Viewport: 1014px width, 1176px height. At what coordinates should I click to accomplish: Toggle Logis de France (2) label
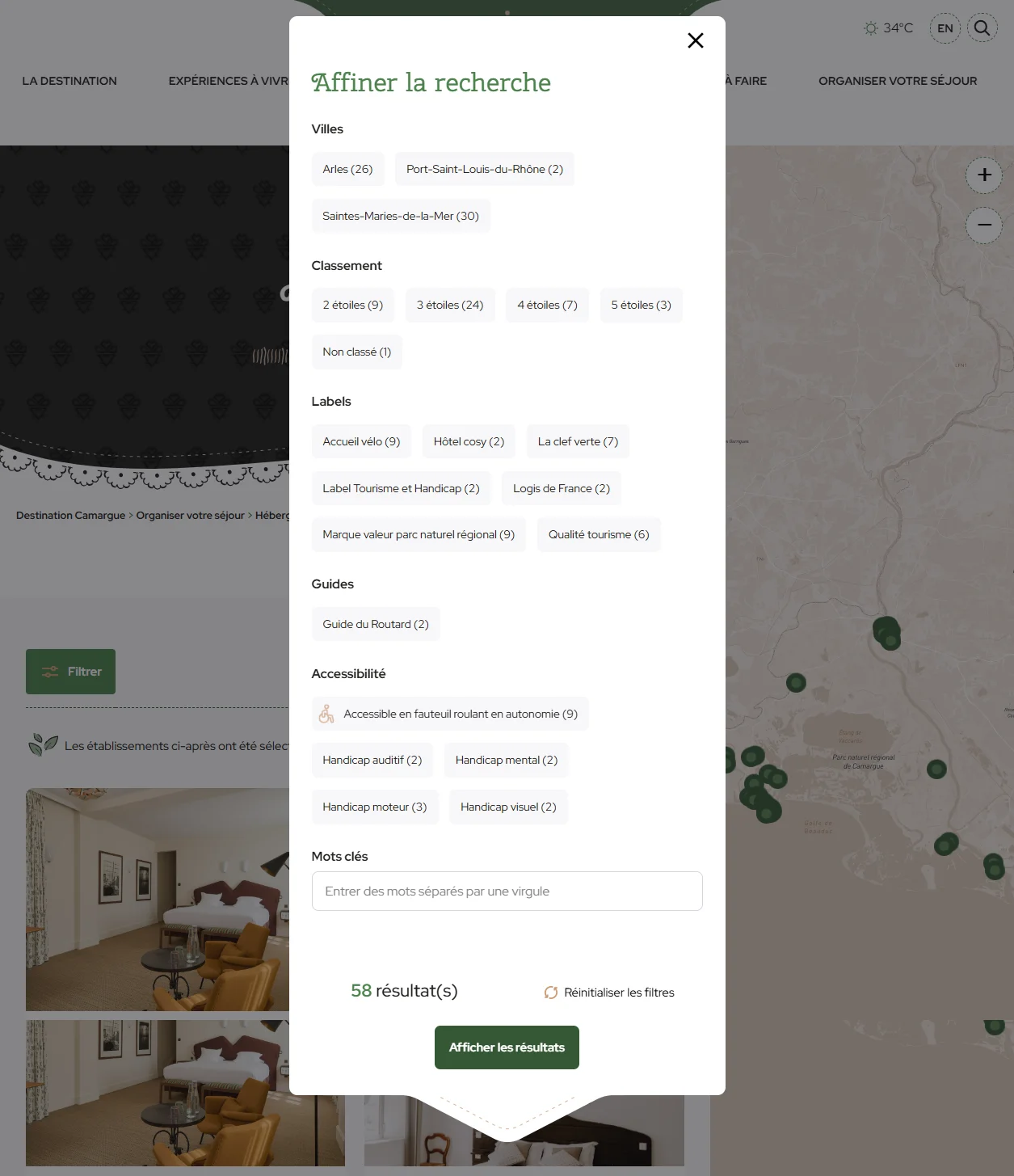click(562, 488)
